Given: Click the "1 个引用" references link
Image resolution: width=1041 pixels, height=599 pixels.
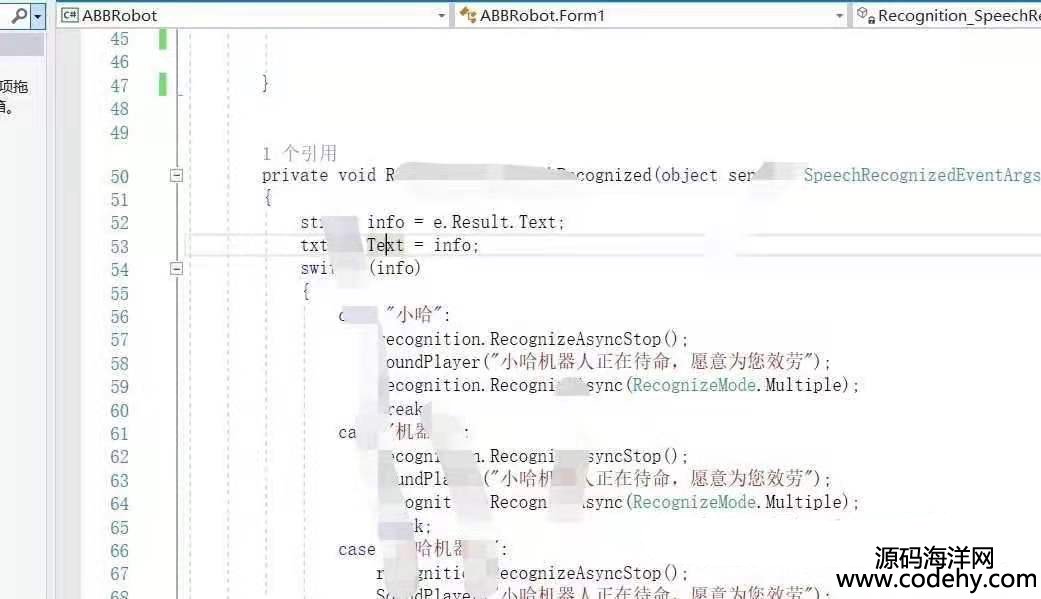Looking at the screenshot, I should (299, 153).
